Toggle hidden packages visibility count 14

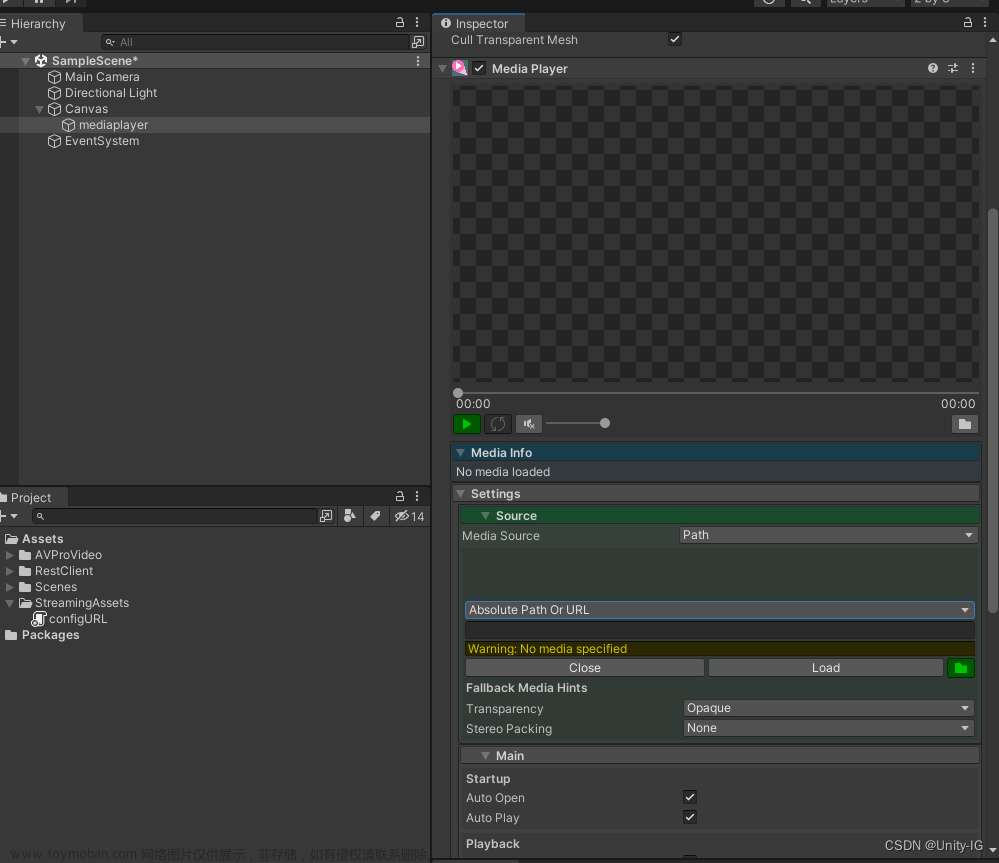[x=409, y=516]
